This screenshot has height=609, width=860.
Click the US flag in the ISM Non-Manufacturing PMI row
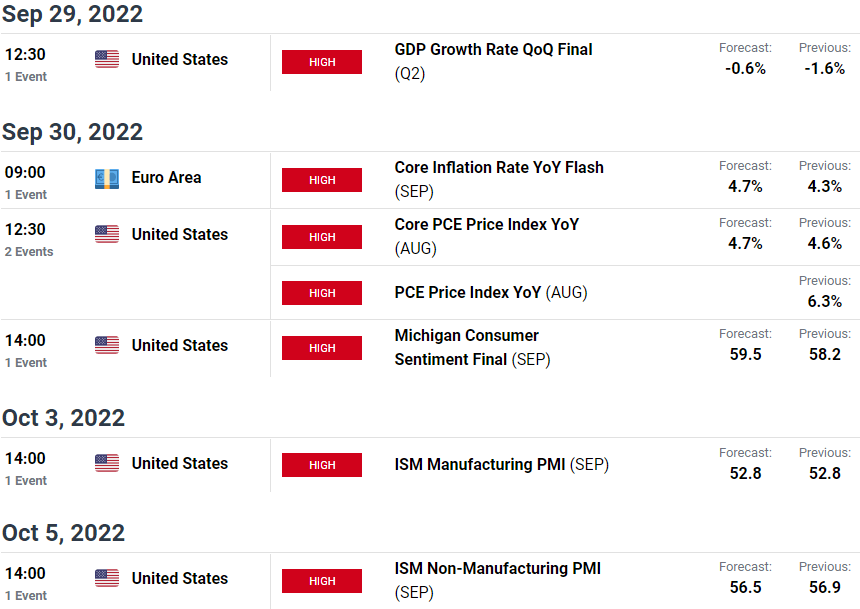click(107, 578)
